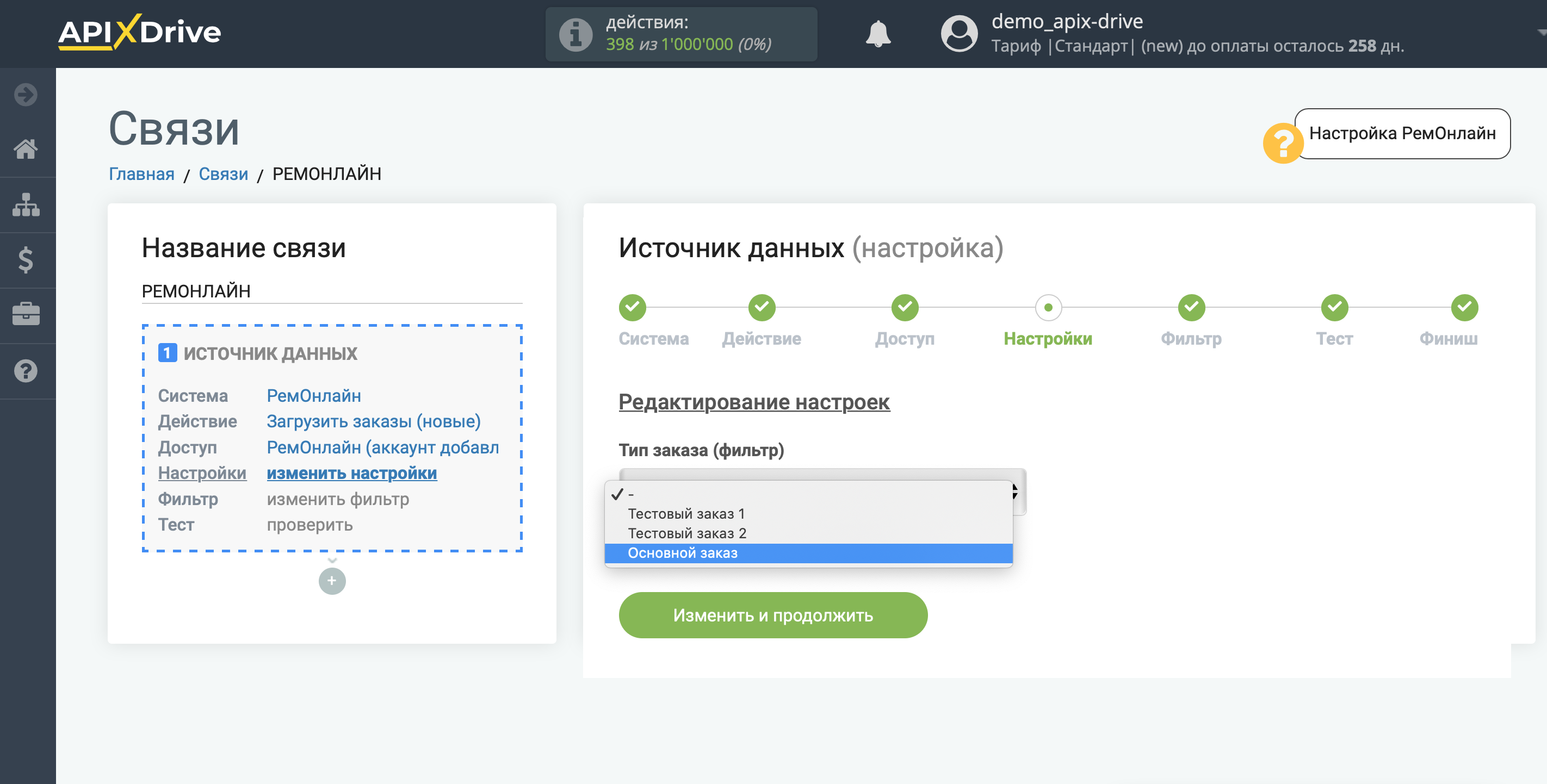1547x784 pixels.
Task: Click the Настройки tab label
Action: coord(1048,339)
